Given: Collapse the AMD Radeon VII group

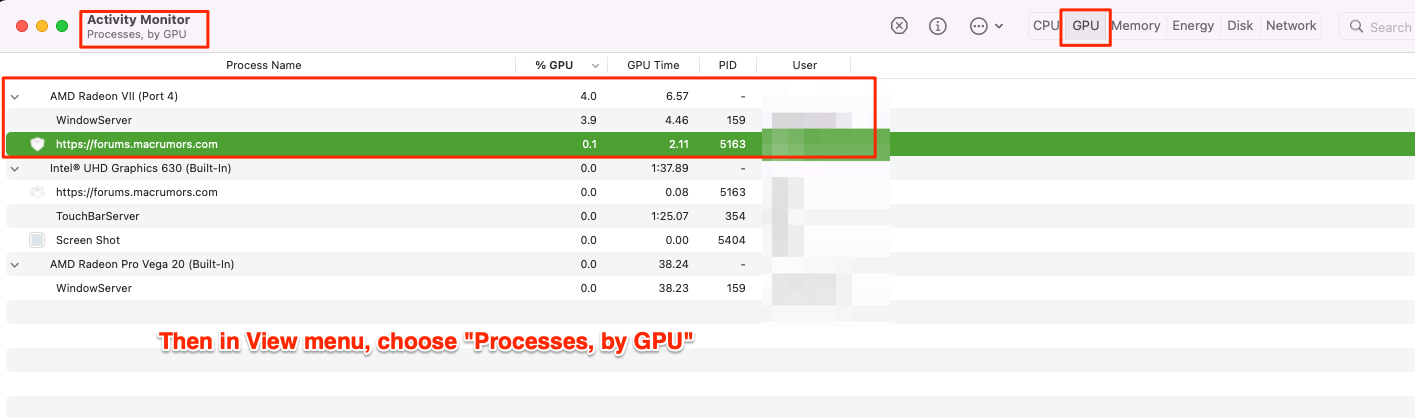Looking at the screenshot, I should [x=15, y=96].
